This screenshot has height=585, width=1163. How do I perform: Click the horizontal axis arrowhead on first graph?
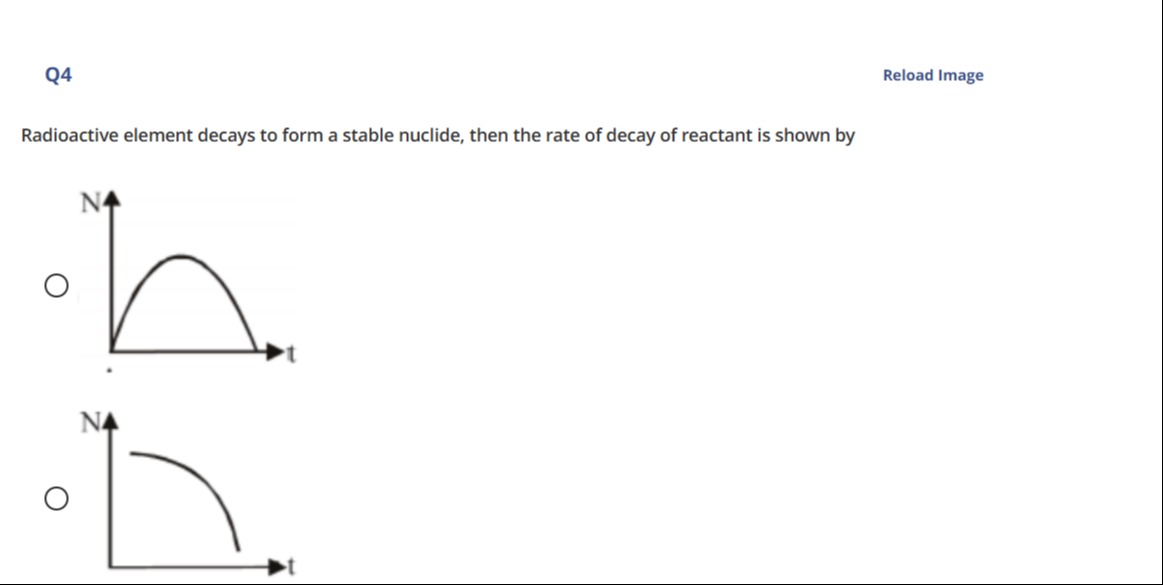pos(276,351)
